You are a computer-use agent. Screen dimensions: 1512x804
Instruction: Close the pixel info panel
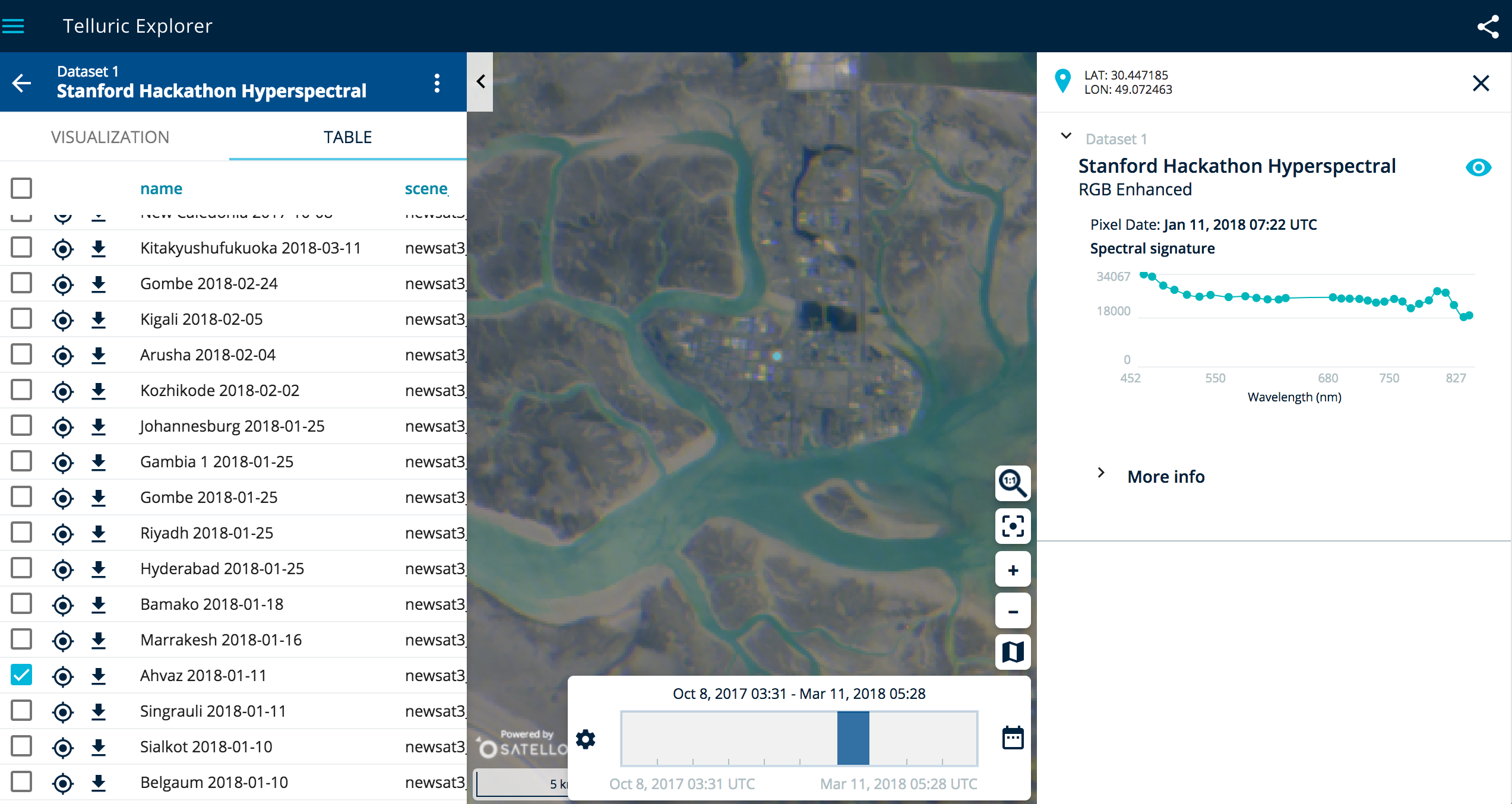pyautogui.click(x=1481, y=83)
